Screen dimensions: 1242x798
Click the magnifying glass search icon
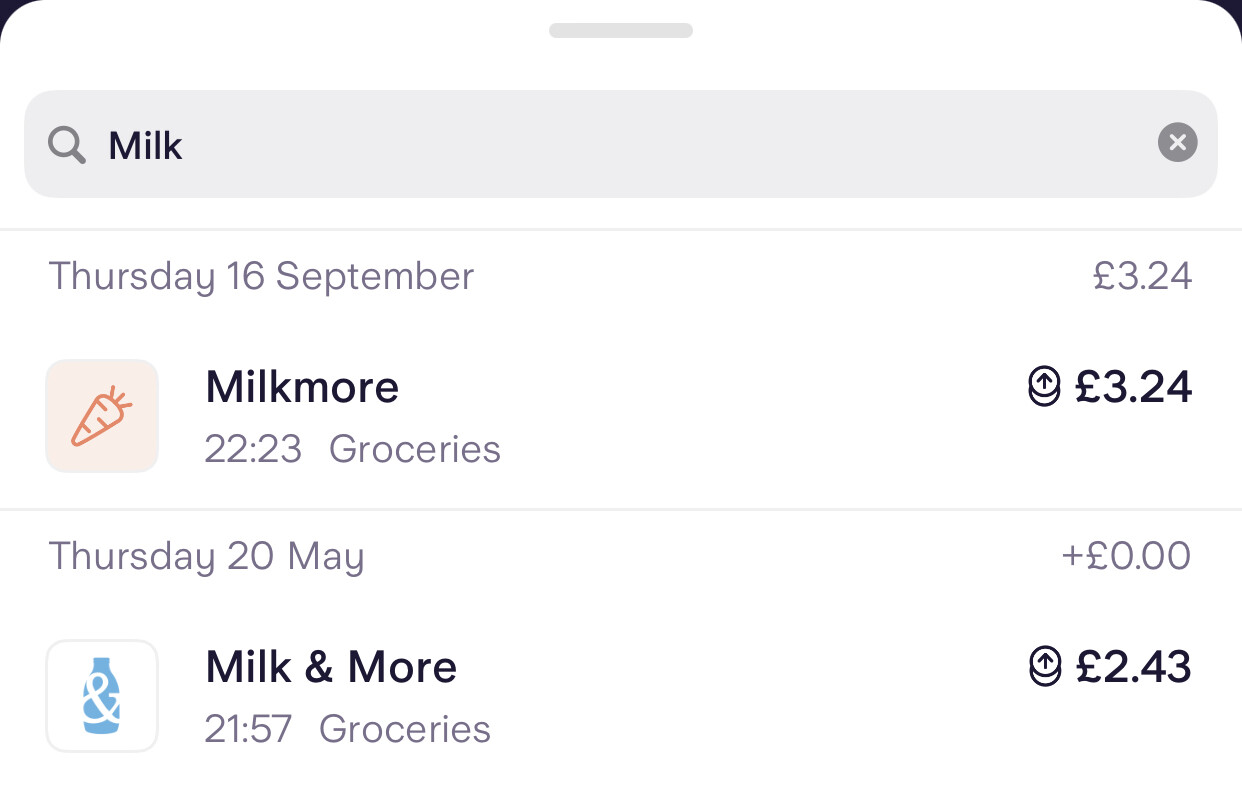pos(67,145)
